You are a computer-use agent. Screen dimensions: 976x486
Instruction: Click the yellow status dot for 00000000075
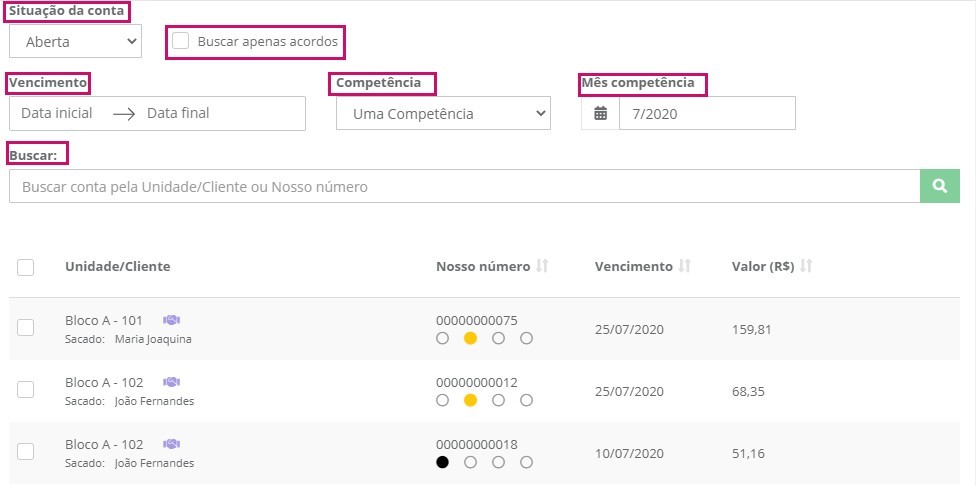pyautogui.click(x=471, y=339)
